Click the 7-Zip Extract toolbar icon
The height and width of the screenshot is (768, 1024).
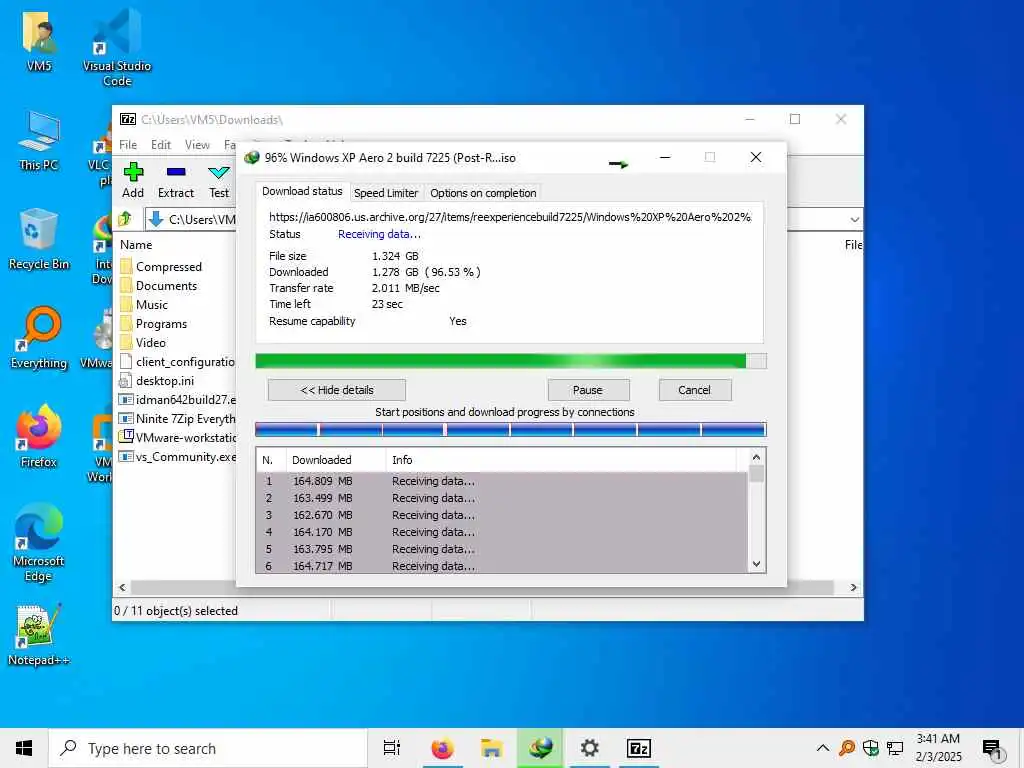tap(176, 172)
